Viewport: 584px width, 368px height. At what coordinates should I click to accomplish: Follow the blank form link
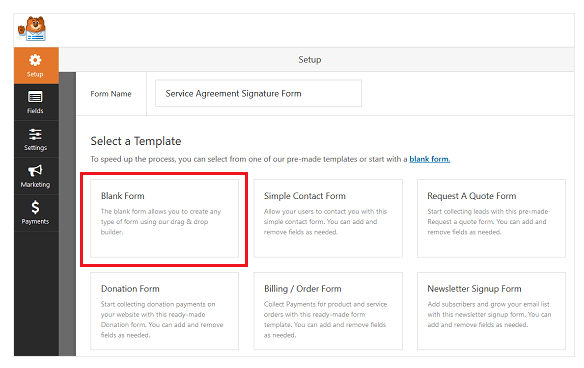[x=429, y=159]
